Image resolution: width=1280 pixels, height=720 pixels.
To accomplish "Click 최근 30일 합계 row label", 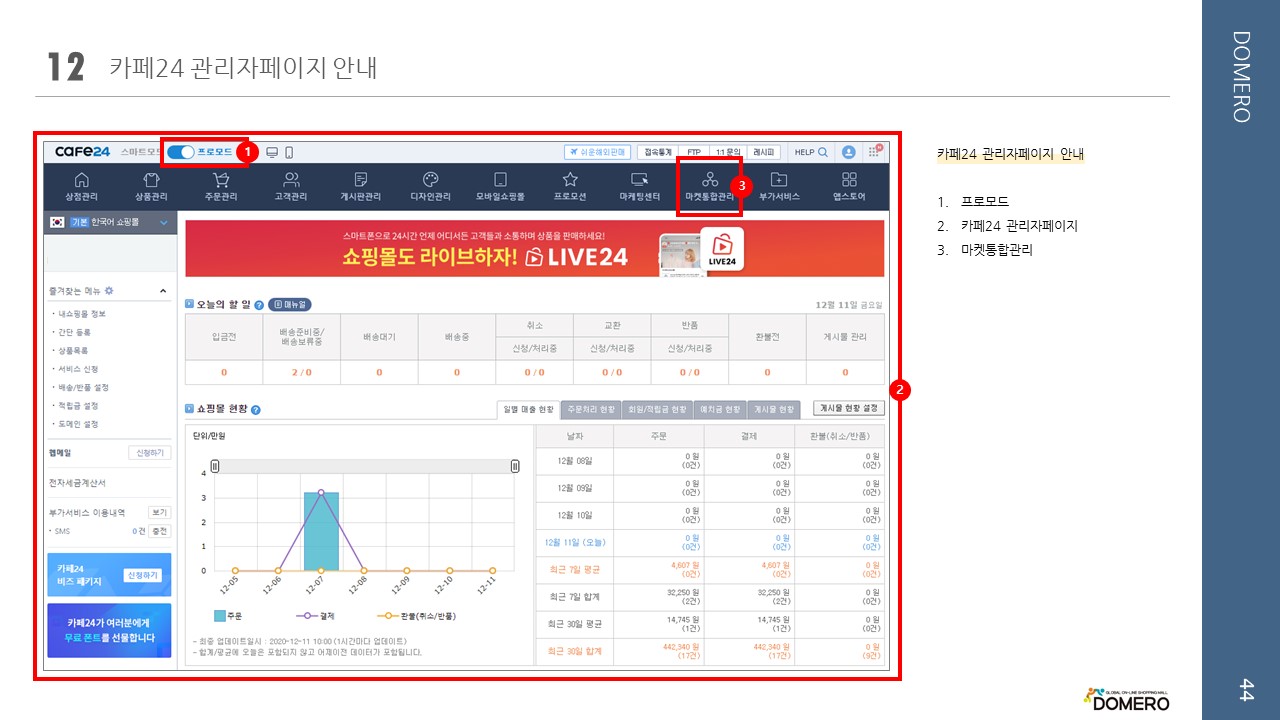I will pyautogui.click(x=574, y=651).
